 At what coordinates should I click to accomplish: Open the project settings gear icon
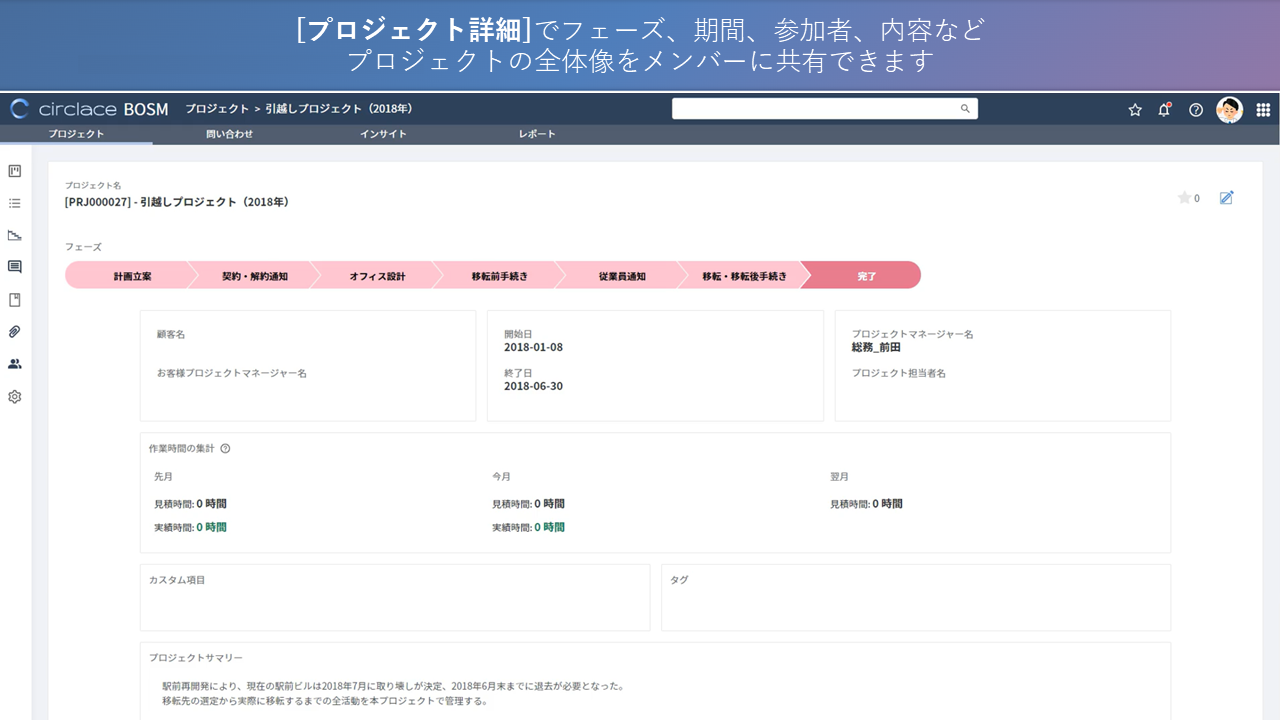[15, 397]
